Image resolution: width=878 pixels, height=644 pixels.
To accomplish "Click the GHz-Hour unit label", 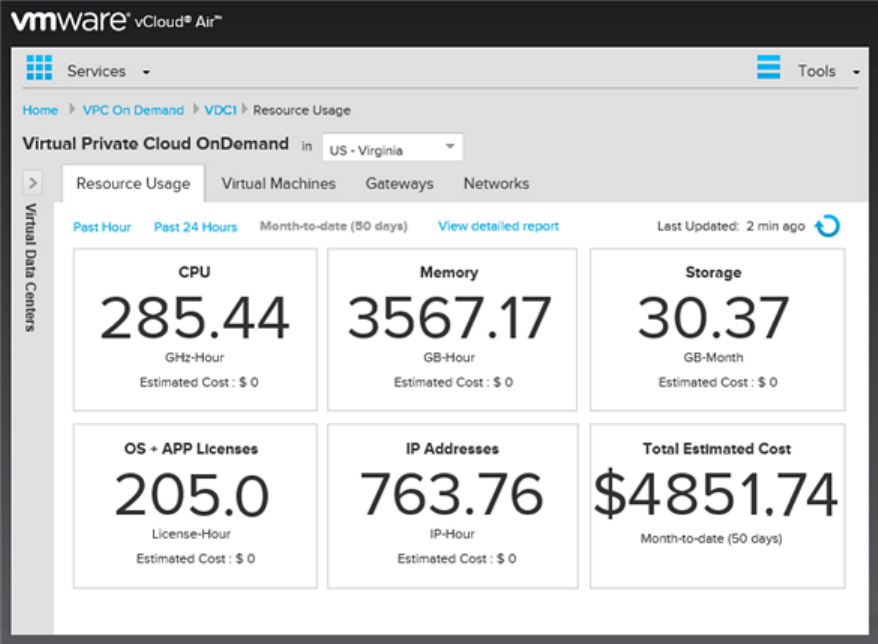I will pyautogui.click(x=194, y=357).
